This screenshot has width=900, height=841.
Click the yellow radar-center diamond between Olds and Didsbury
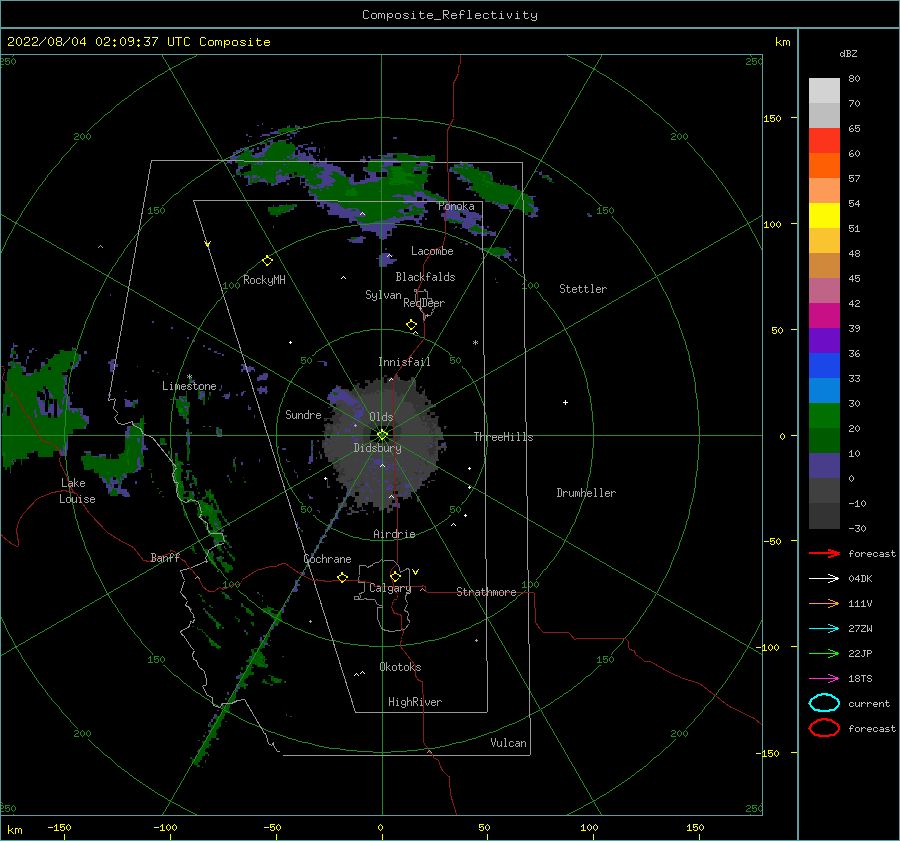[382, 435]
